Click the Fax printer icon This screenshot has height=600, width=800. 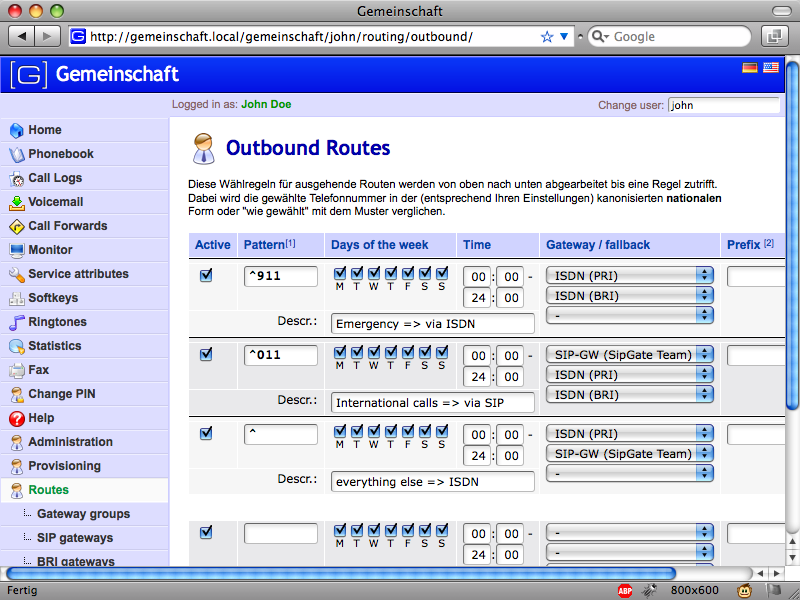click(x=16, y=370)
